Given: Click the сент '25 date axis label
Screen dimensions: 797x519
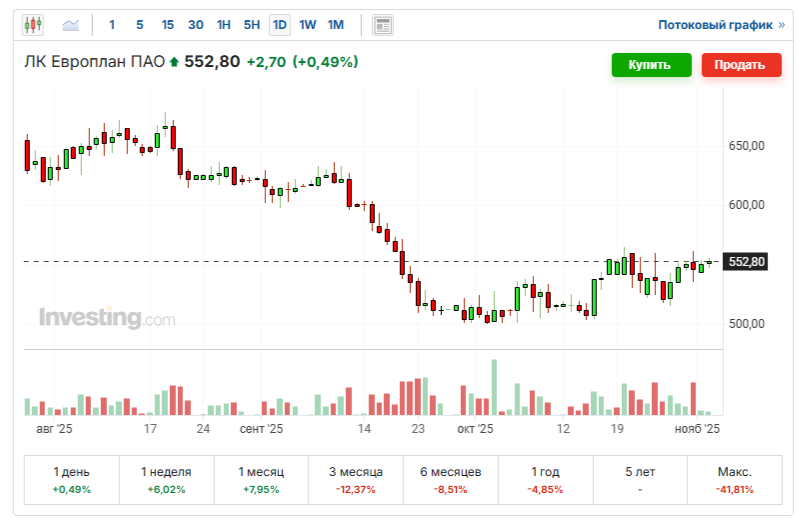Looking at the screenshot, I should 261,429.
